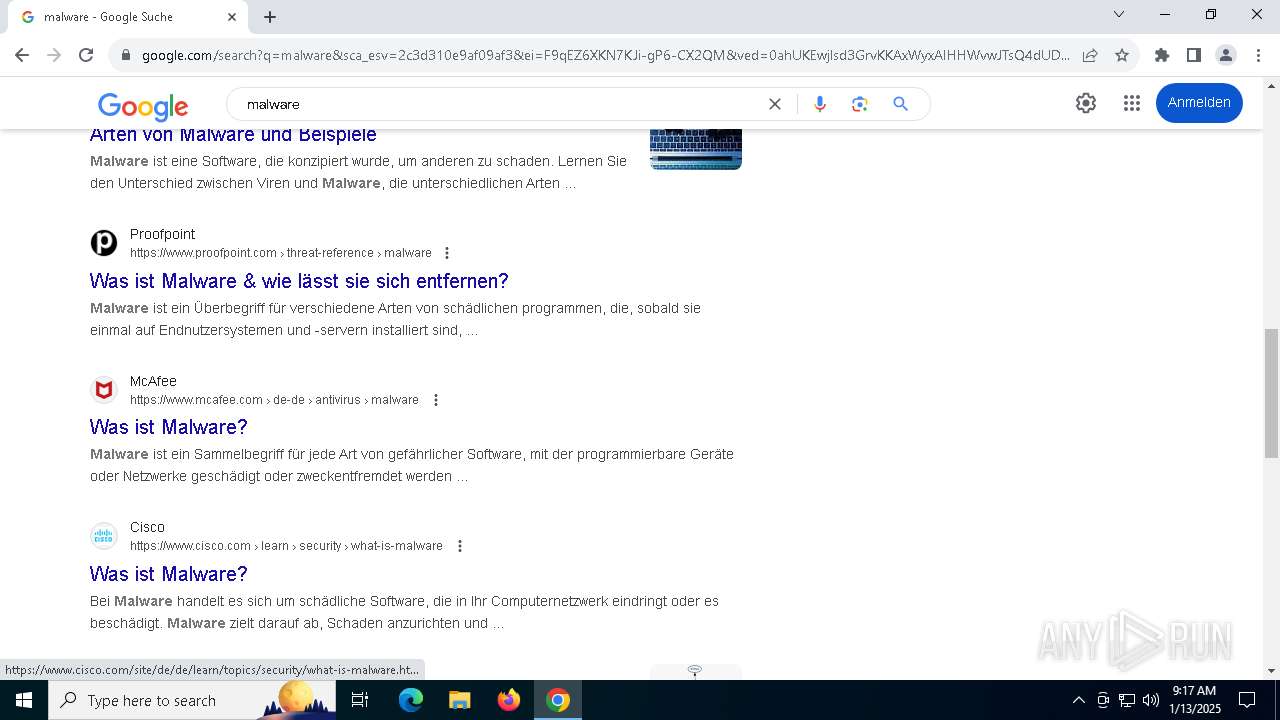Screen dimensions: 1280x720
Task: Start voice search with microphone icon
Action: [x=820, y=104]
